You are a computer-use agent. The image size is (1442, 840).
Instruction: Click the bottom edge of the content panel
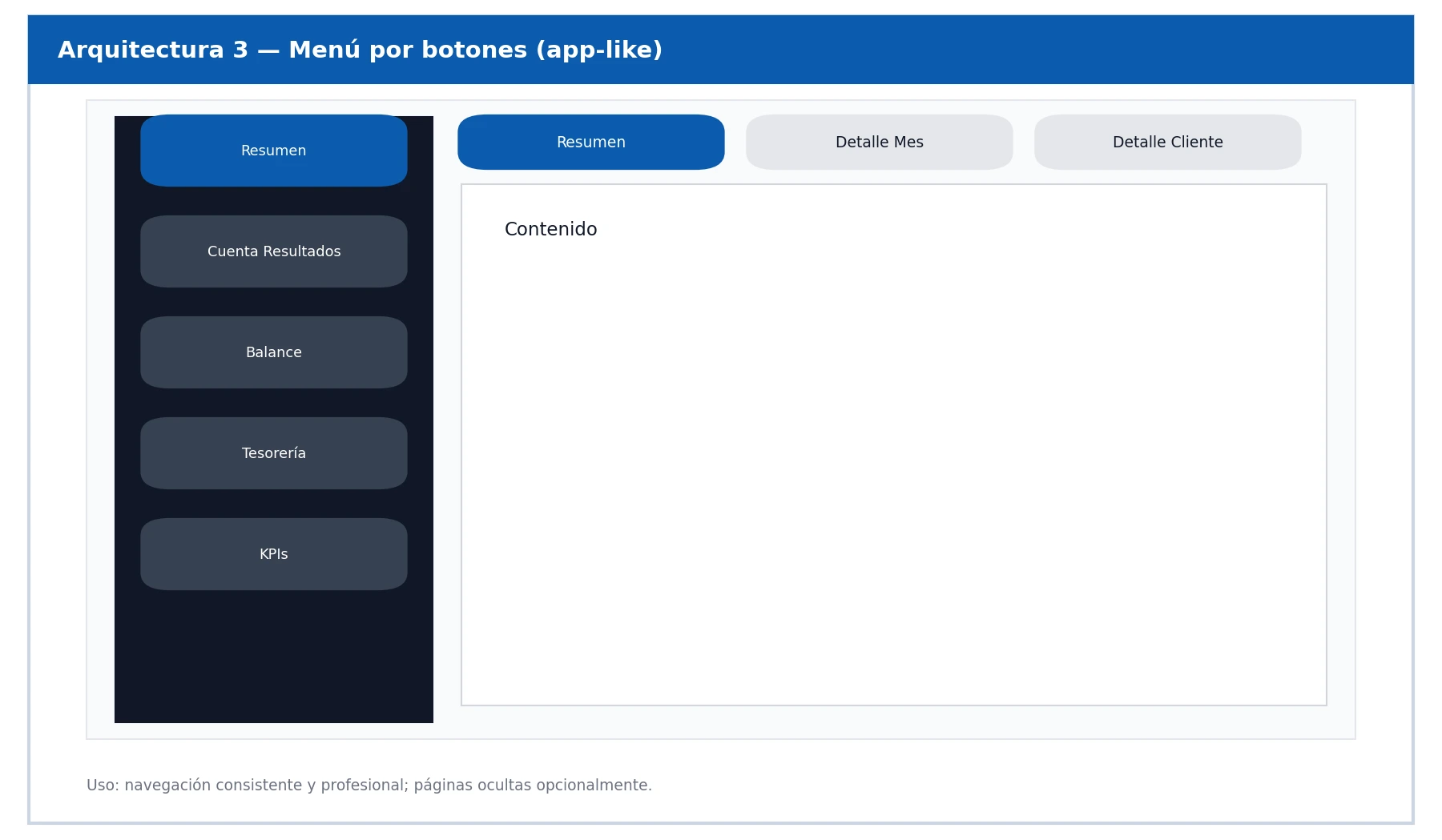tap(893, 705)
